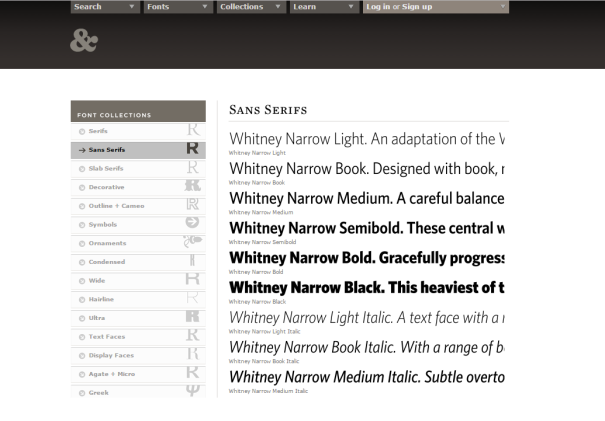Click the radio bullet beside Slab Serifs
This screenshot has width=605, height=421.
pyautogui.click(x=82, y=169)
